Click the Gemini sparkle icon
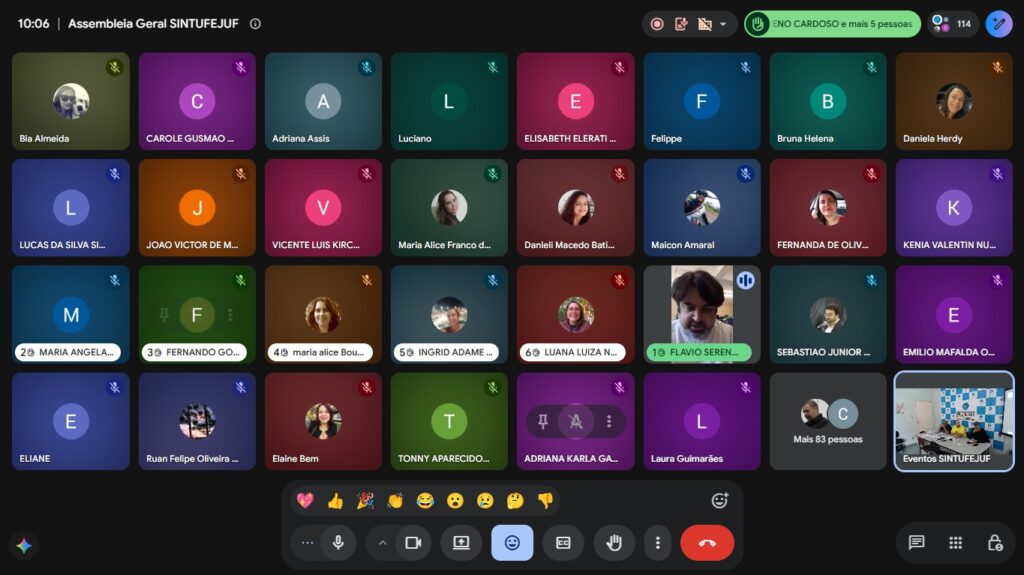This screenshot has width=1024, height=575. pos(24,545)
